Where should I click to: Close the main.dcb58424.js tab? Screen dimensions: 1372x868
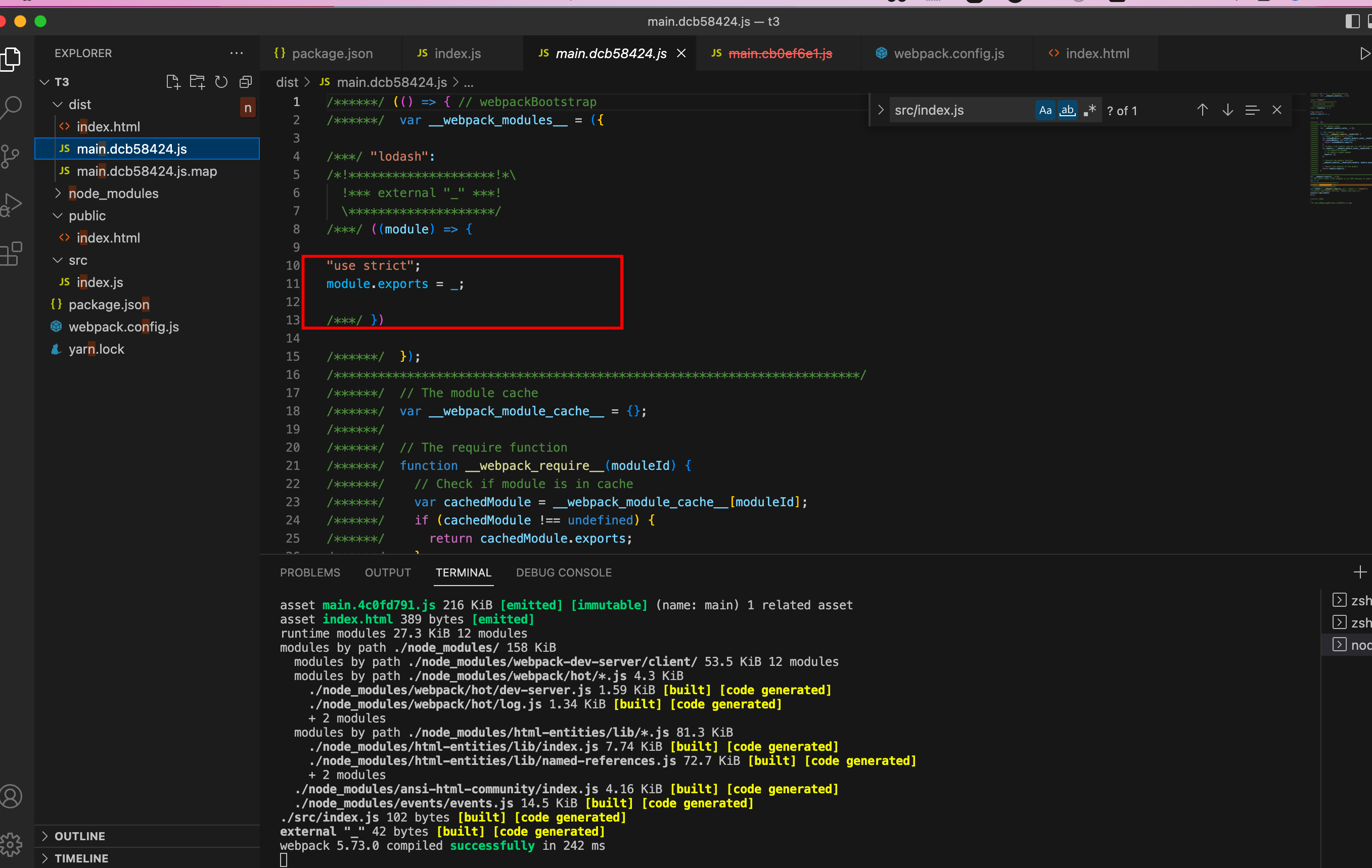pyautogui.click(x=681, y=54)
